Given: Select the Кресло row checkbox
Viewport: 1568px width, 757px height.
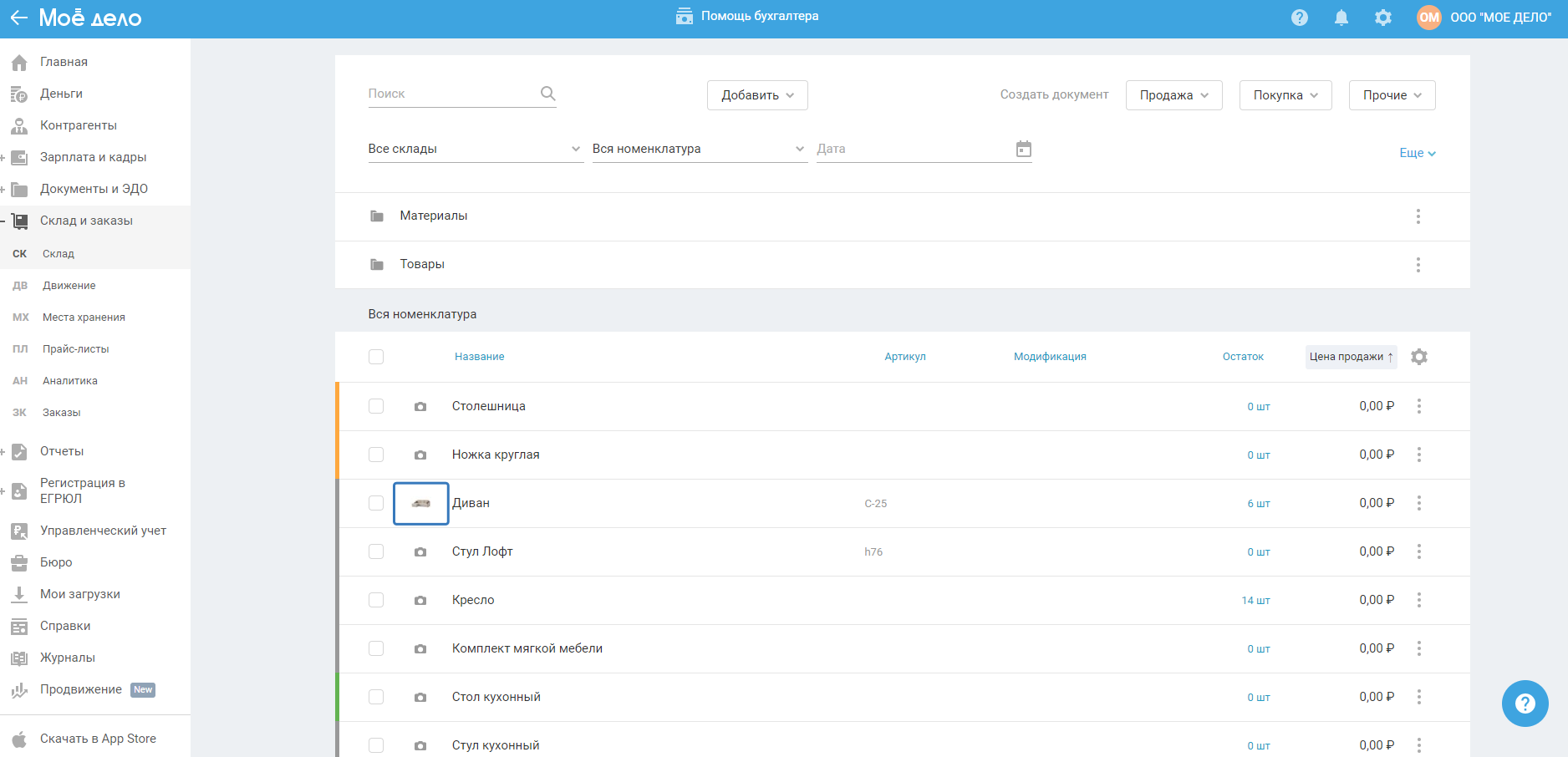Looking at the screenshot, I should click(376, 600).
